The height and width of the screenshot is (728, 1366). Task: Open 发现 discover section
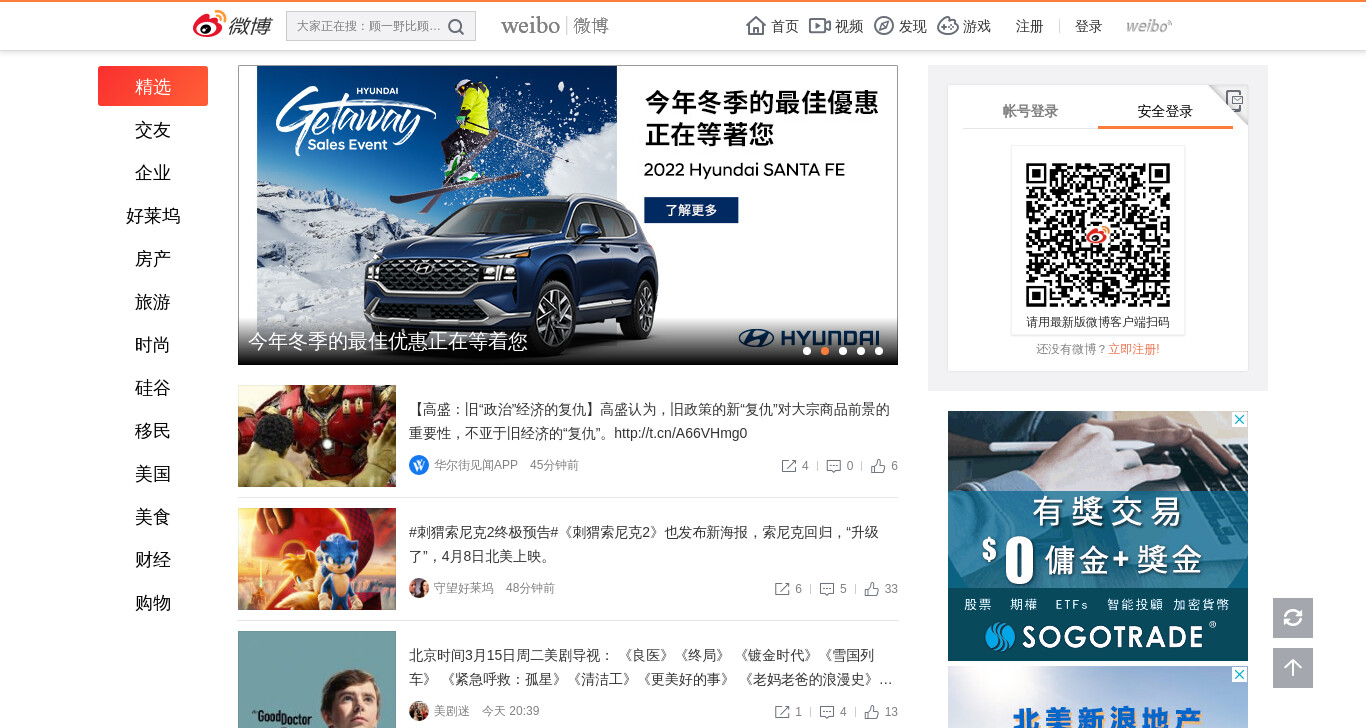(900, 26)
